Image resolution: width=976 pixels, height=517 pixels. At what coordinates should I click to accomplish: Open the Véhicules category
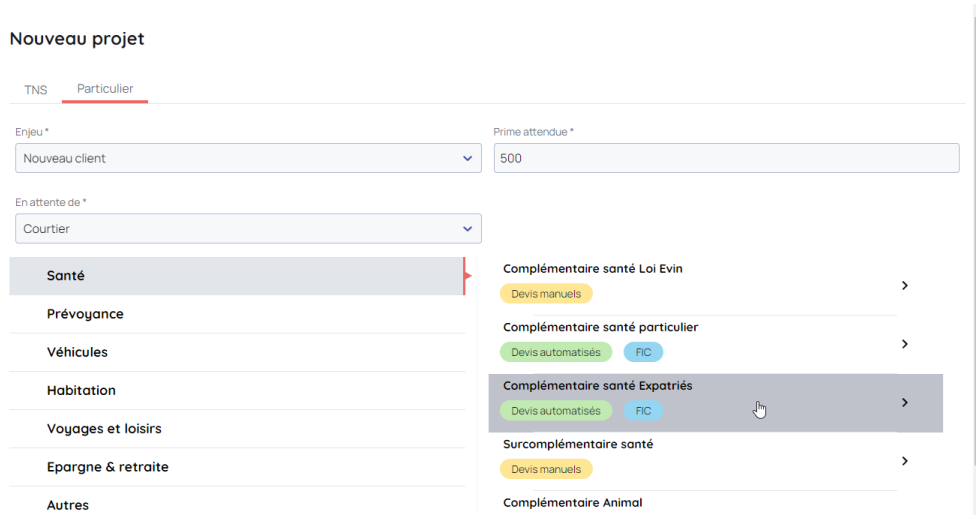236,352
